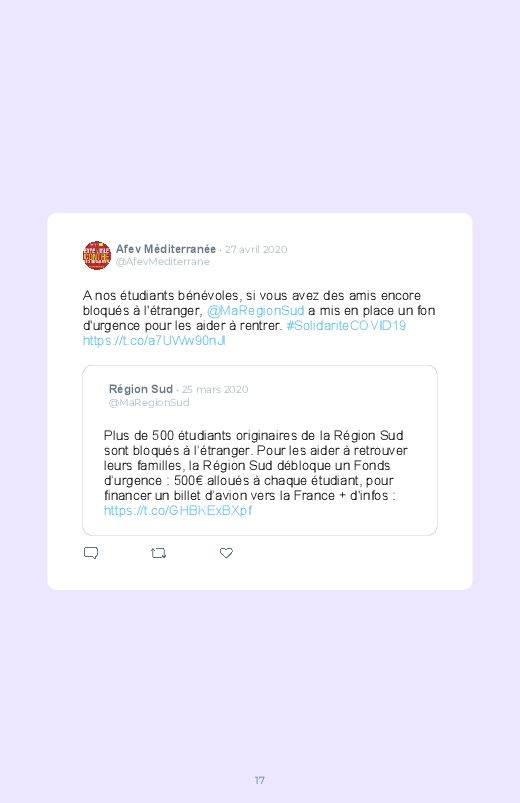Click the main tweet text starting "A nos étudiants"
The width and height of the screenshot is (520, 803).
click(x=259, y=318)
